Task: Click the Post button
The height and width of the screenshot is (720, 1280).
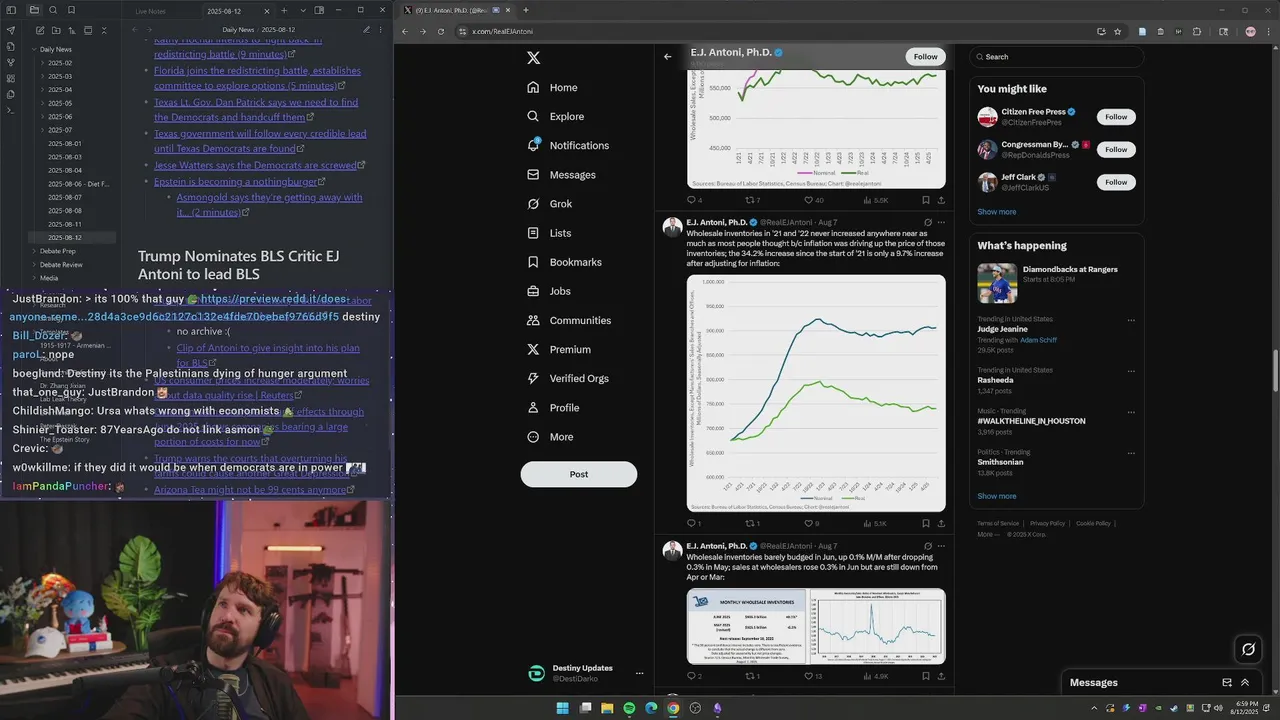Action: pos(578,474)
